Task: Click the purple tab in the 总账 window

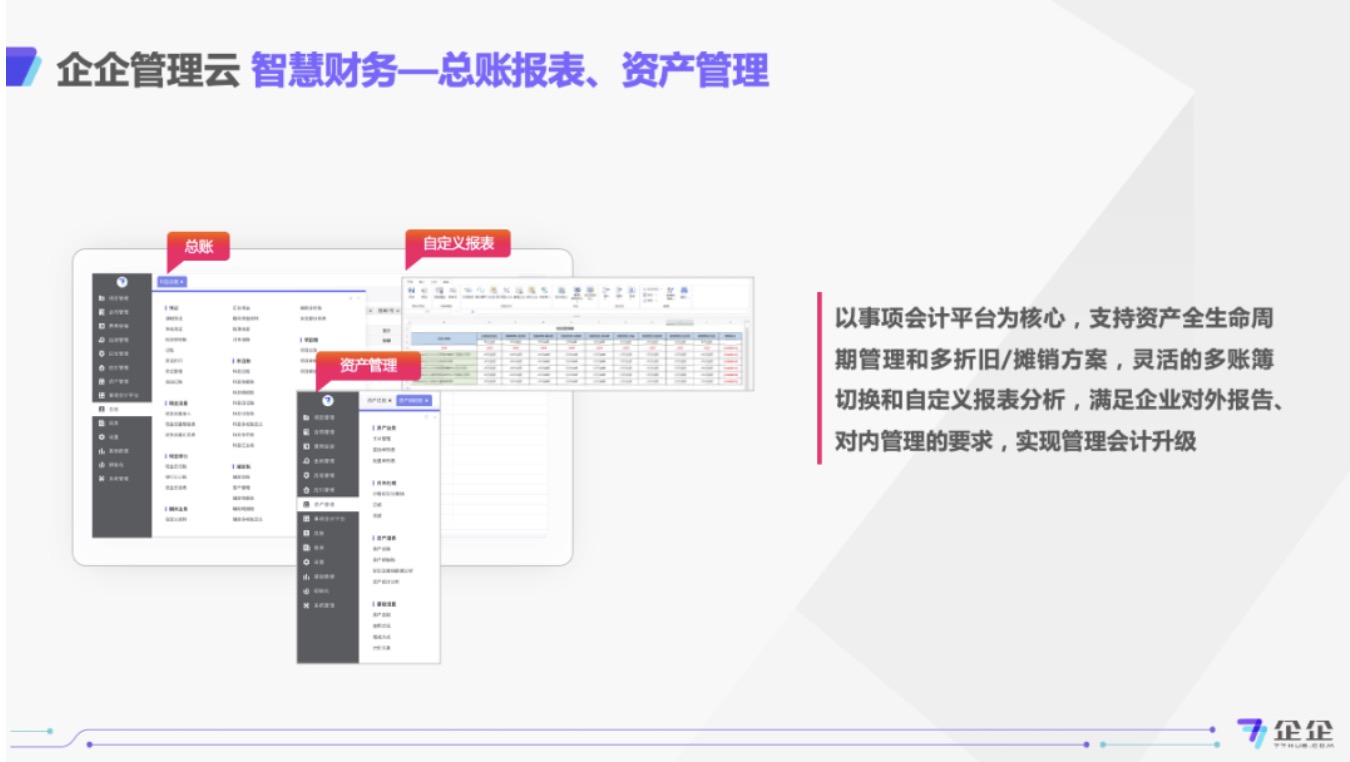Action: click(x=171, y=282)
